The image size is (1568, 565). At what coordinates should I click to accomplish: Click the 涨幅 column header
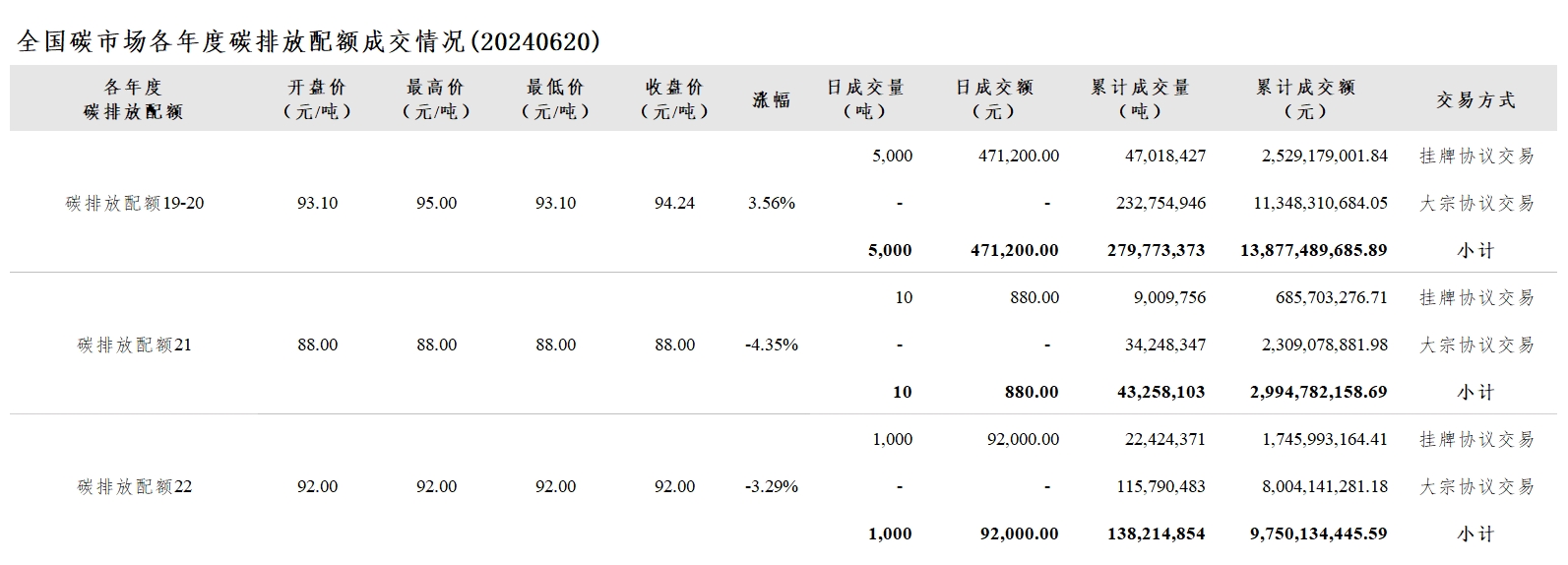point(772,99)
